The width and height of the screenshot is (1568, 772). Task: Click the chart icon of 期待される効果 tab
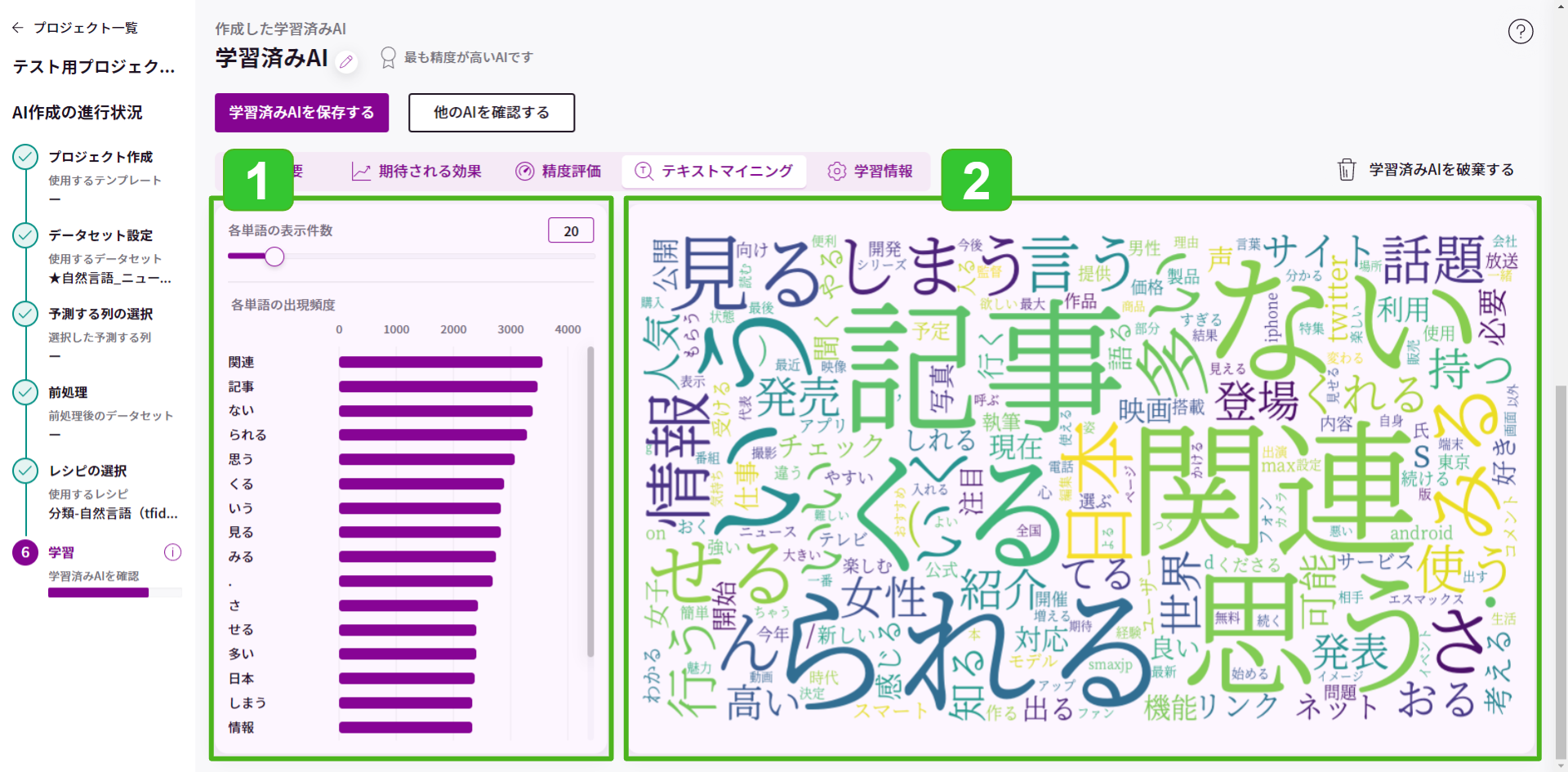coord(361,171)
